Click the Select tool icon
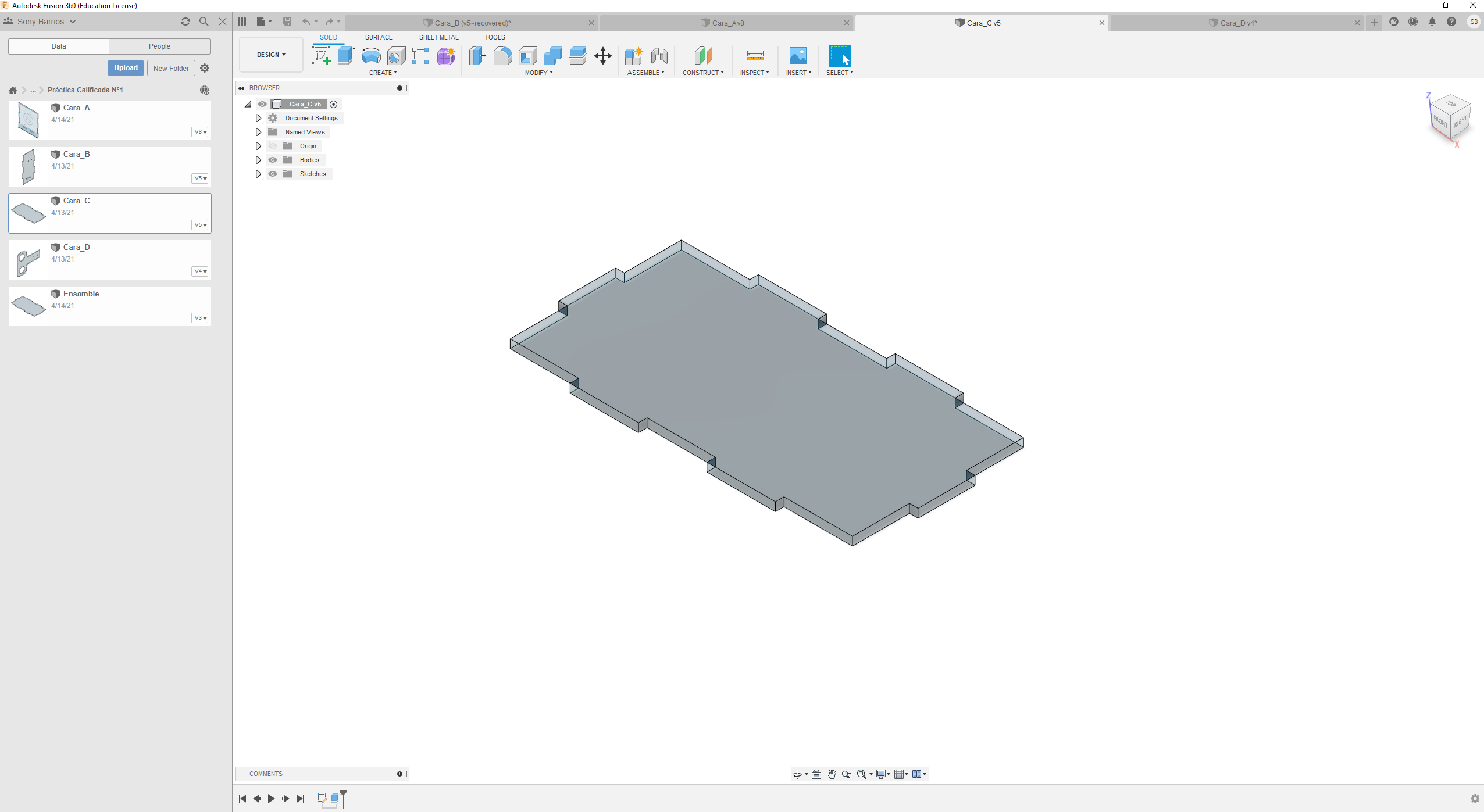This screenshot has height=812, width=1484. (840, 56)
